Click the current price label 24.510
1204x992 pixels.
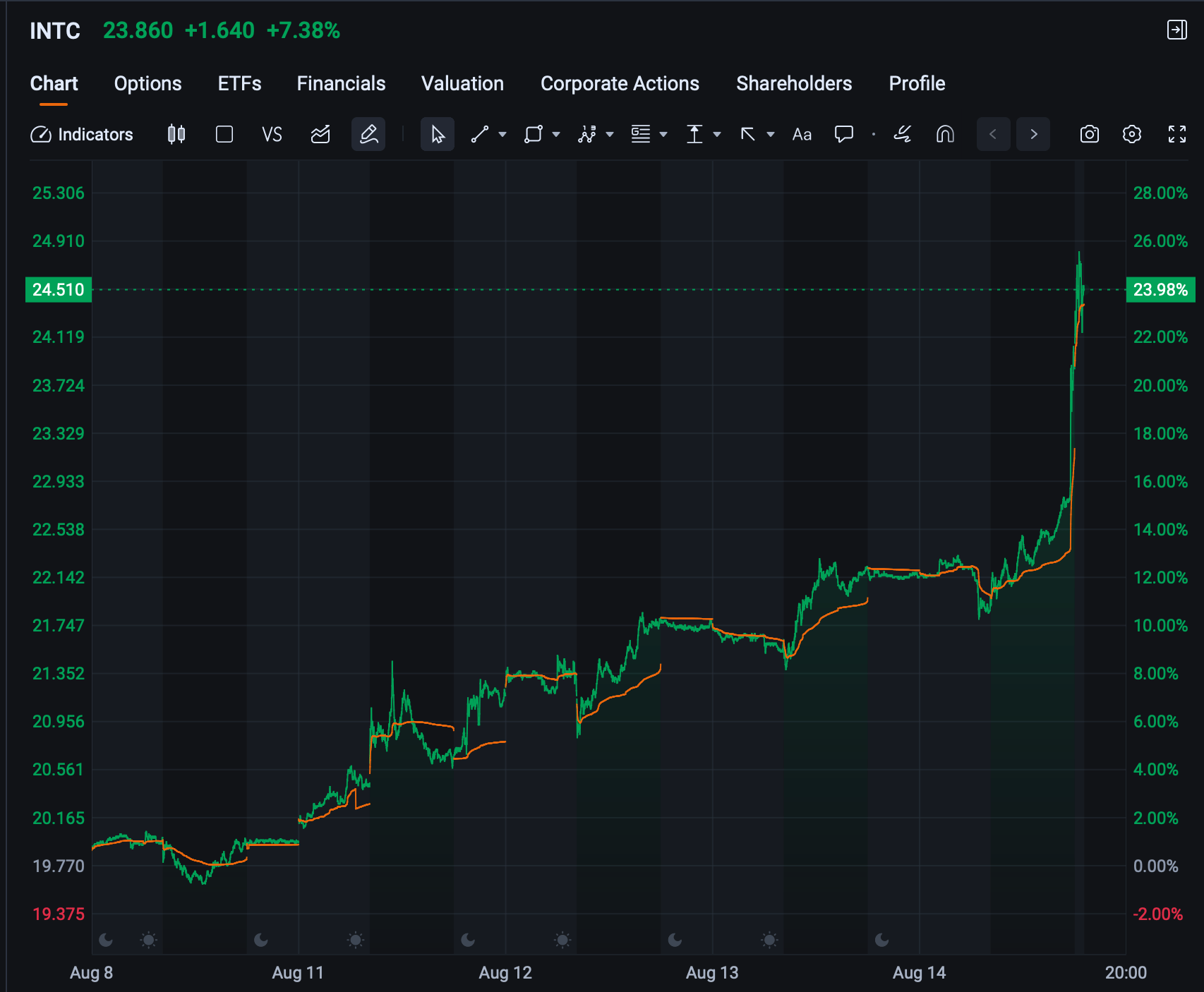tap(59, 289)
